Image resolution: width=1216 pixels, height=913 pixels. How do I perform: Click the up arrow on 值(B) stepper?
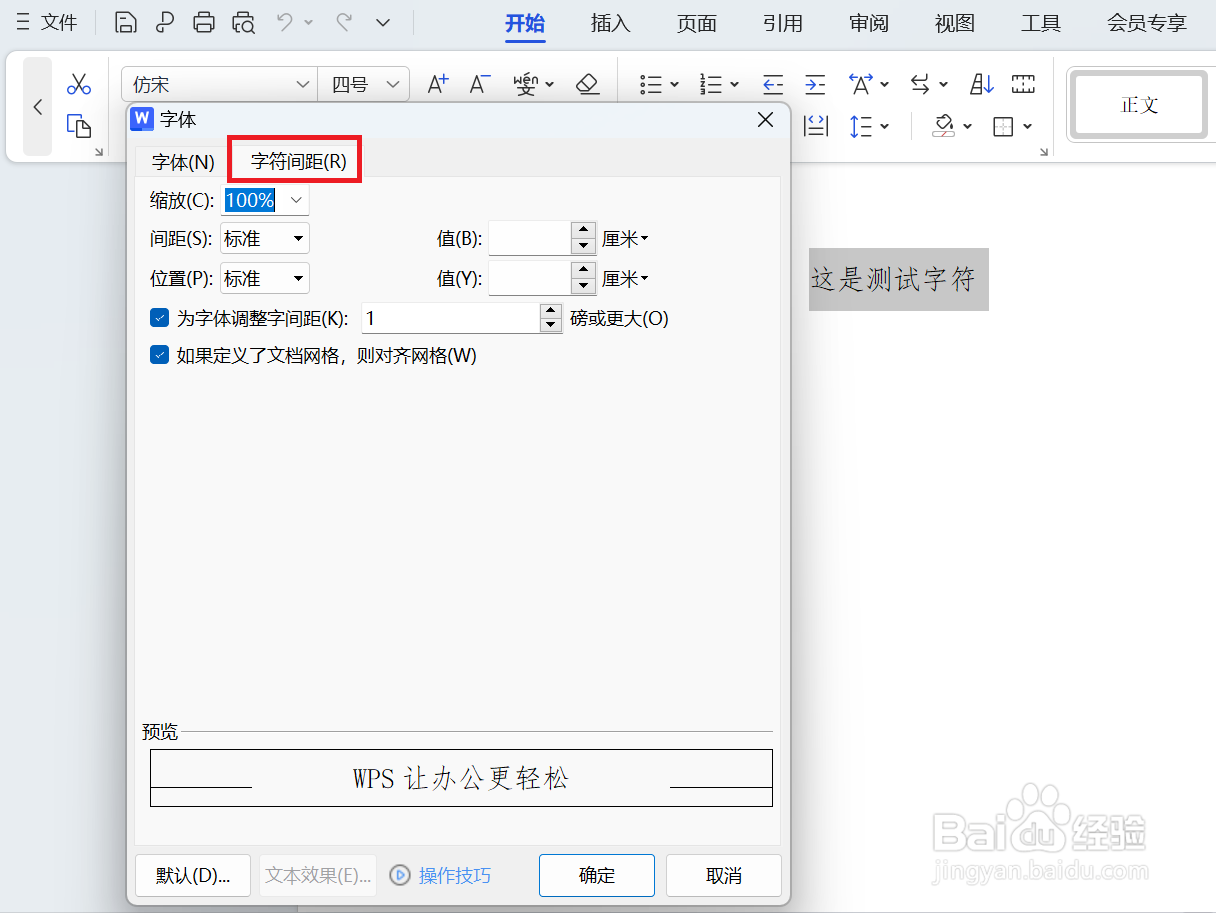coord(582,231)
